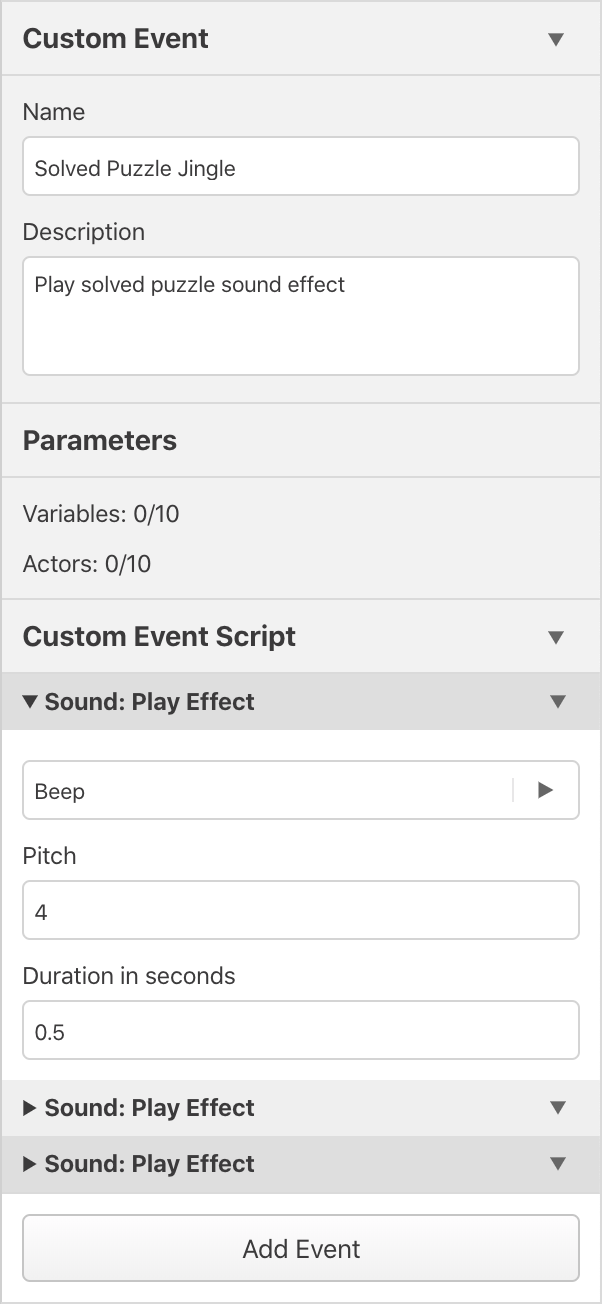Edit the Pitch value field
602x1304 pixels.
click(301, 910)
